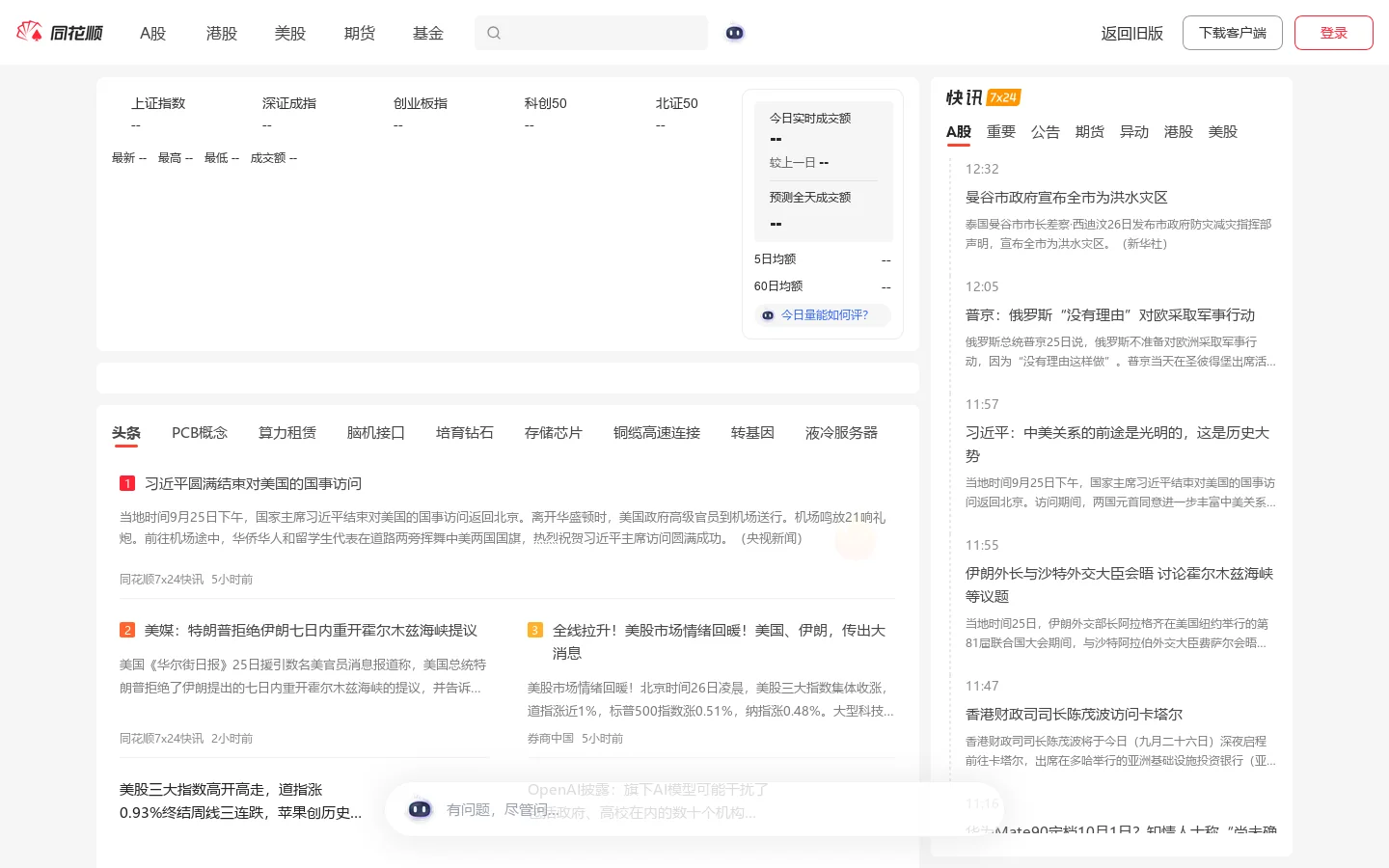Click the robot icon in the bottom chat bar

click(420, 809)
